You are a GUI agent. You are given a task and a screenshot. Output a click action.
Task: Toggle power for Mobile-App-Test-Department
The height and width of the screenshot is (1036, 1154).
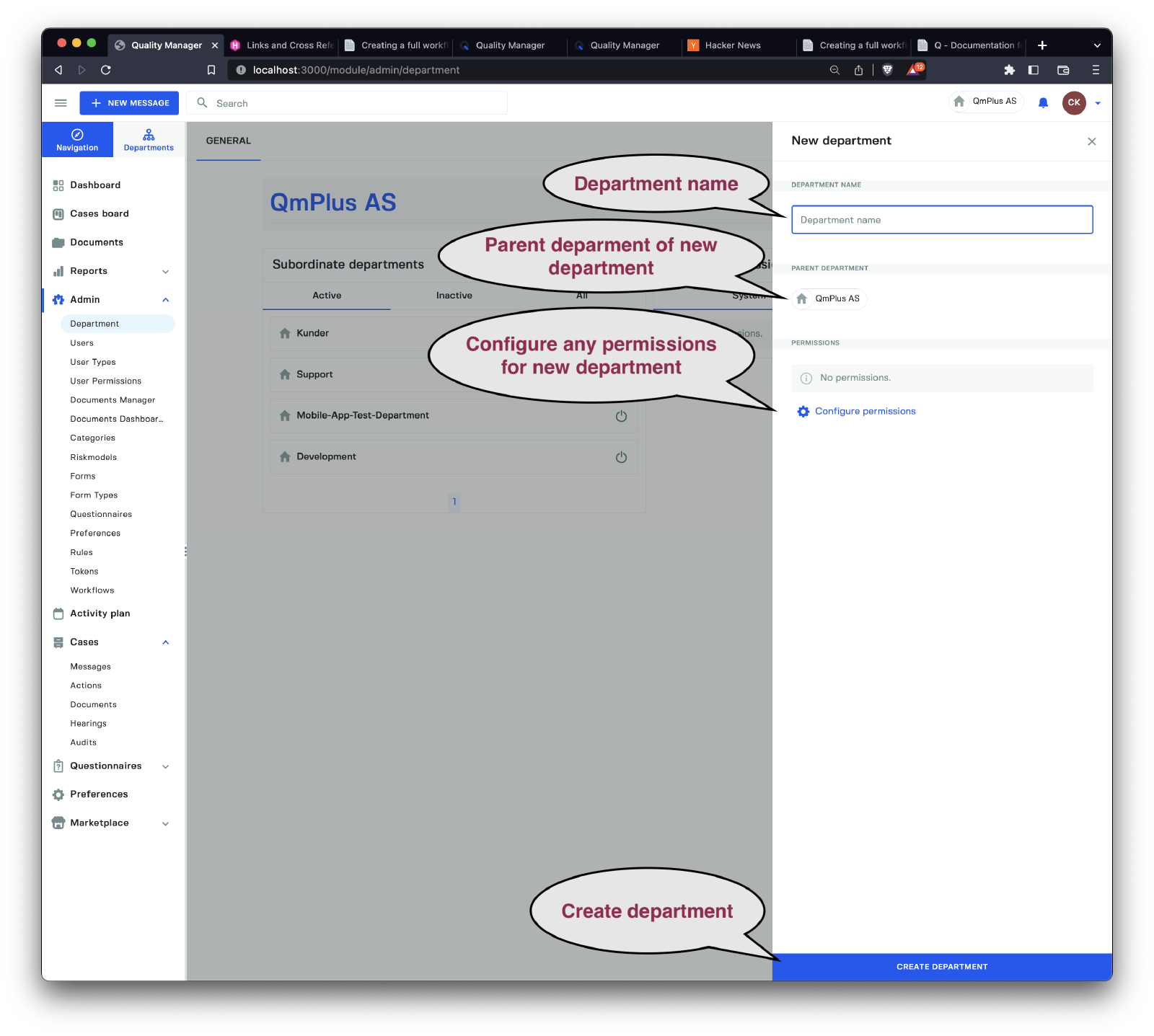(621, 416)
